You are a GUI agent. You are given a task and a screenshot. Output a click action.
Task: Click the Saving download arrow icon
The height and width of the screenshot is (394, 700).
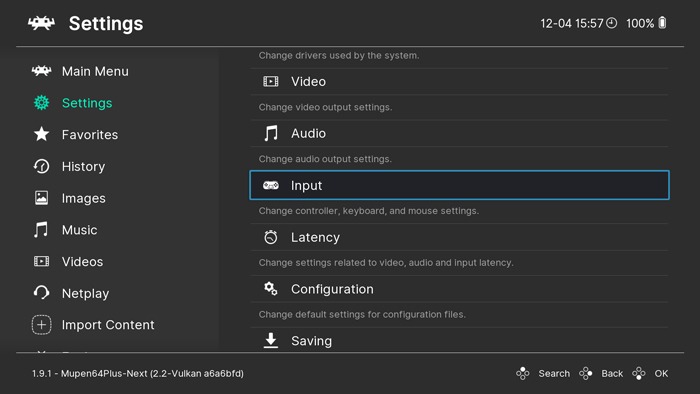(x=271, y=340)
